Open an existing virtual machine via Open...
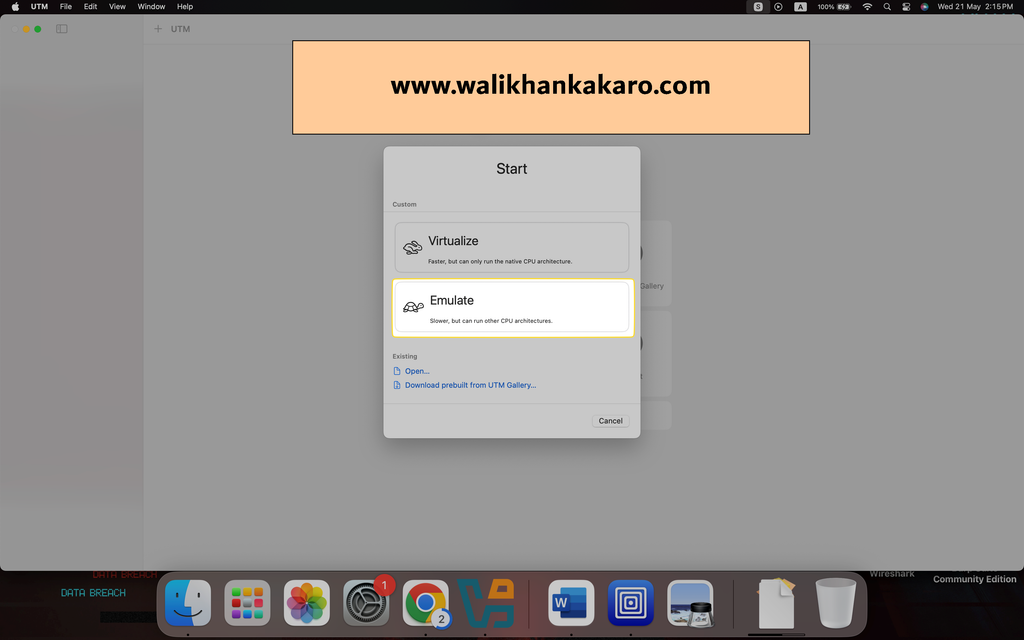 click(x=417, y=371)
